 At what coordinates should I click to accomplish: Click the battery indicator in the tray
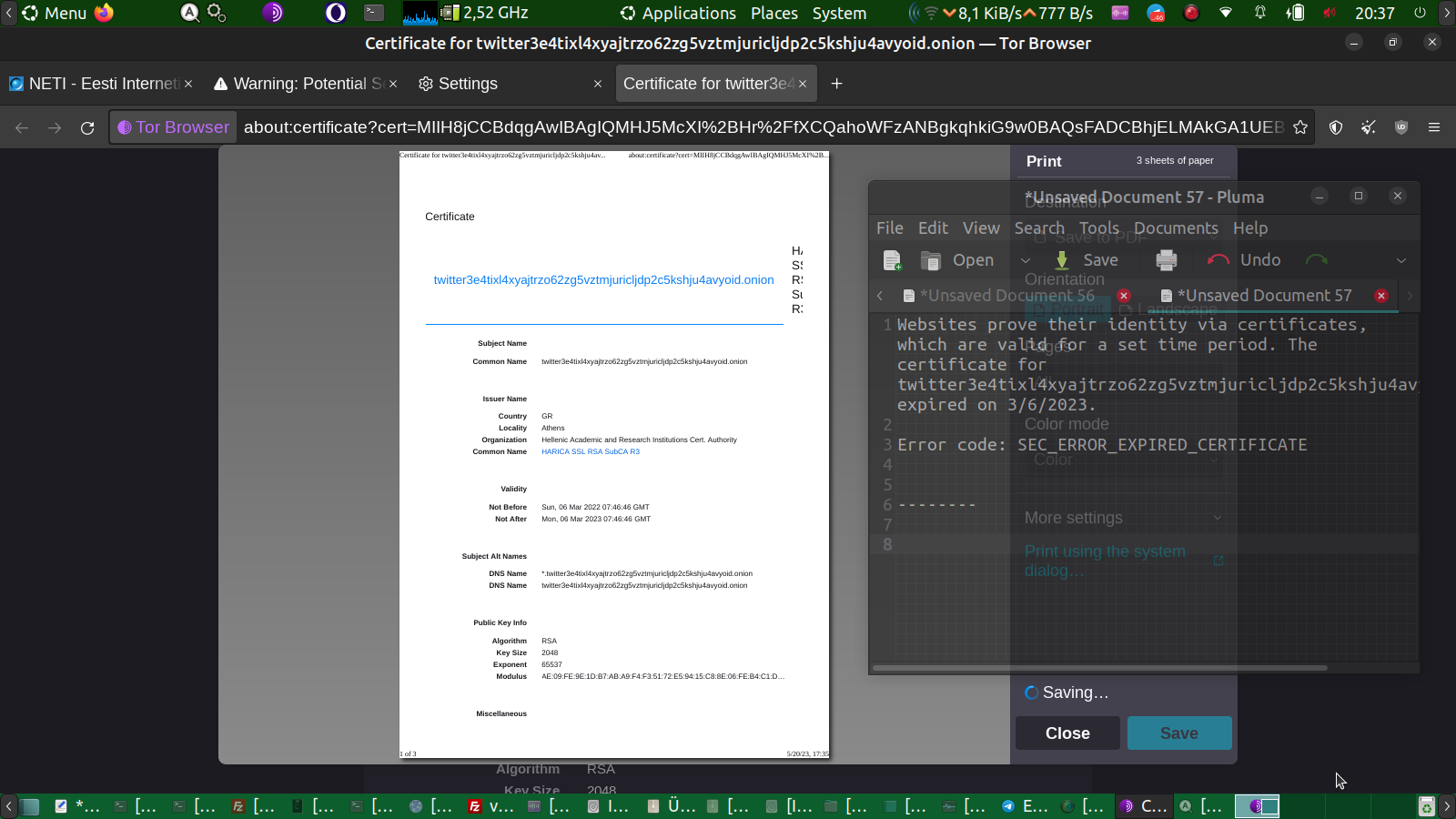(1295, 13)
